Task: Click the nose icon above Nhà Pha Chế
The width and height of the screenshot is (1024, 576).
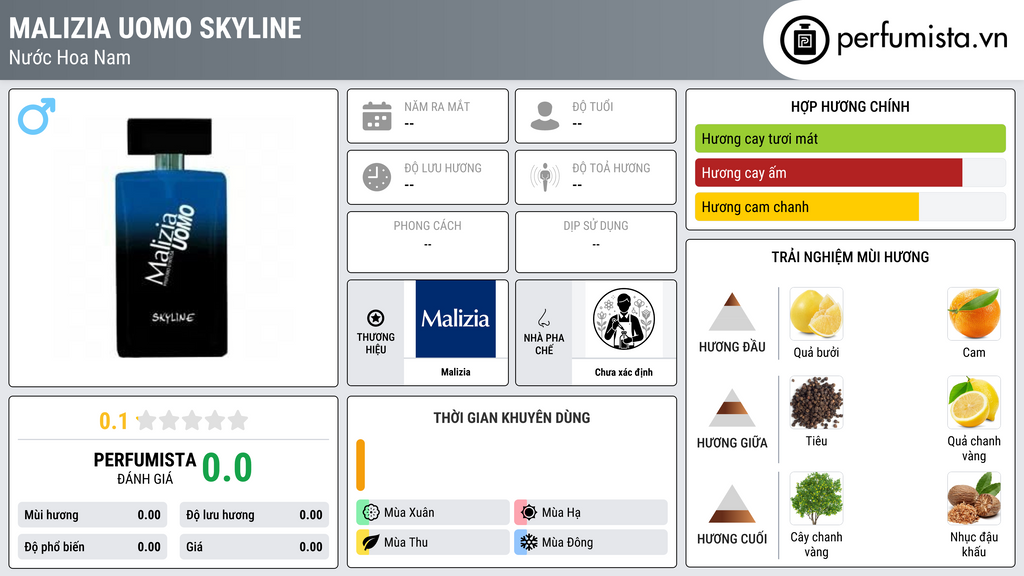Action: pyautogui.click(x=543, y=318)
